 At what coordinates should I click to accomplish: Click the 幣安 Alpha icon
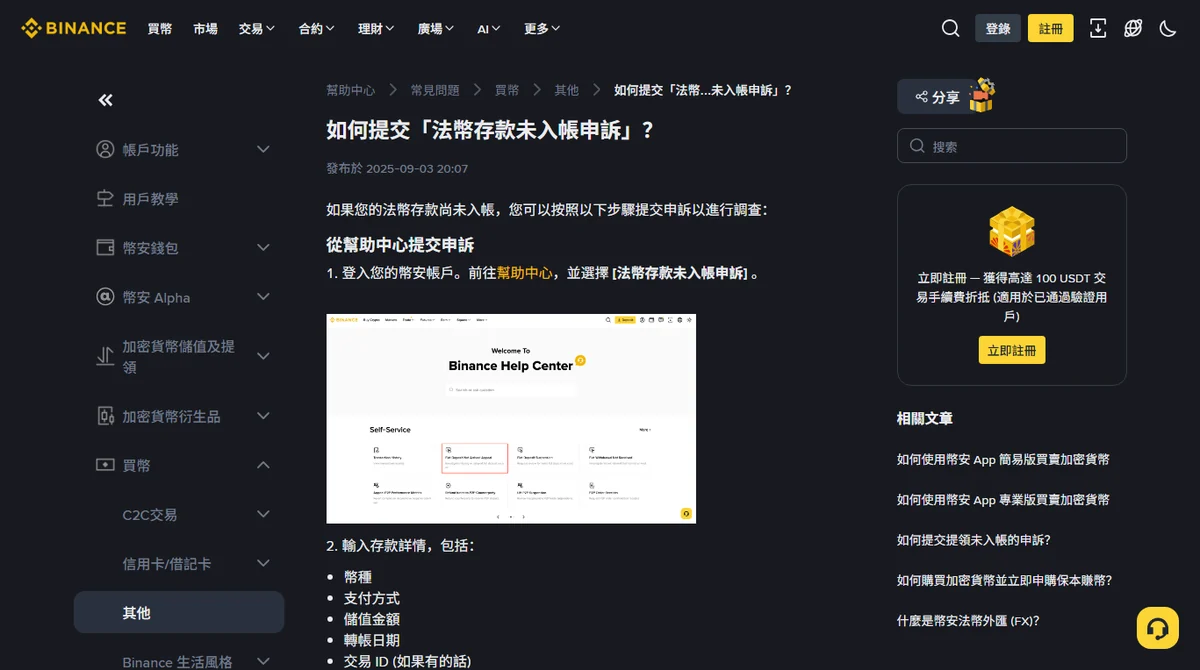click(105, 297)
